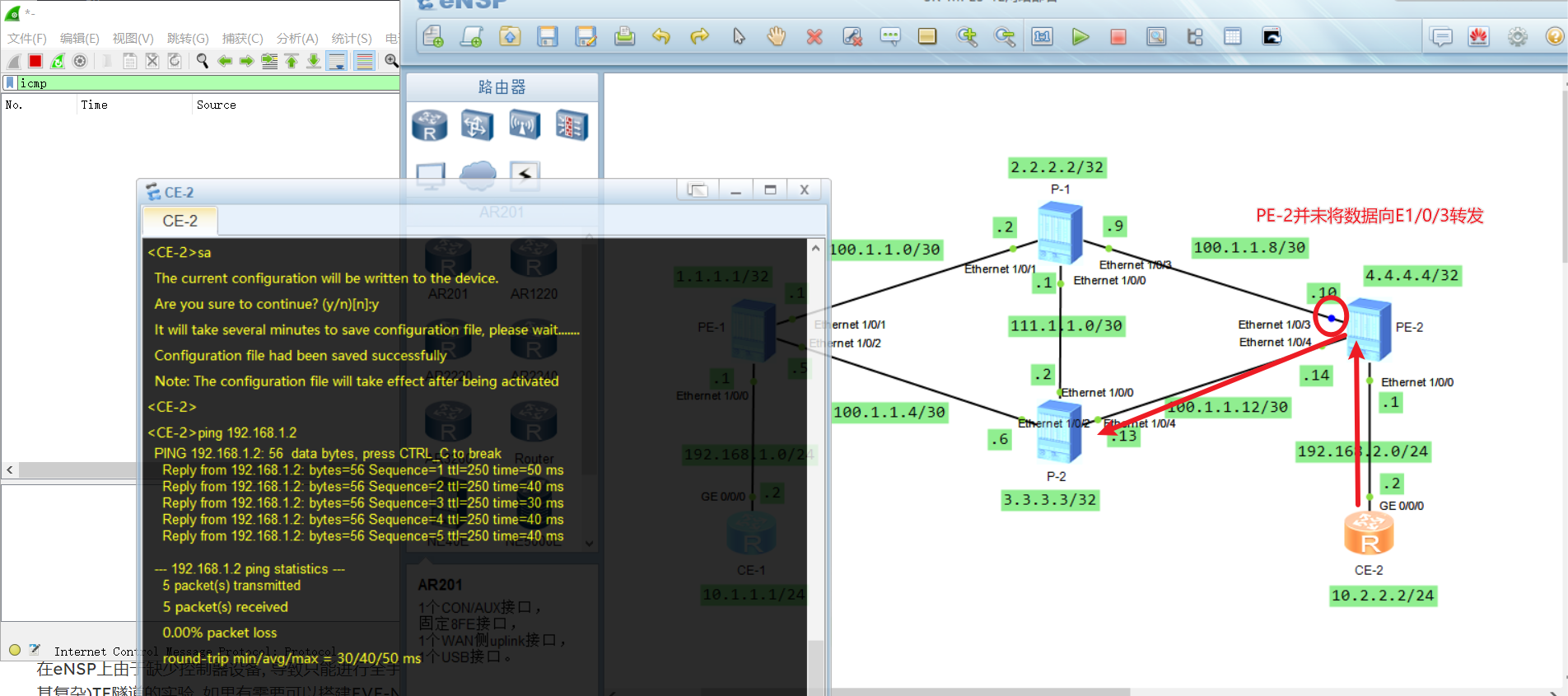The width and height of the screenshot is (1568, 696).
Task: Toggle auto-scroll during live capture
Action: pos(336,61)
